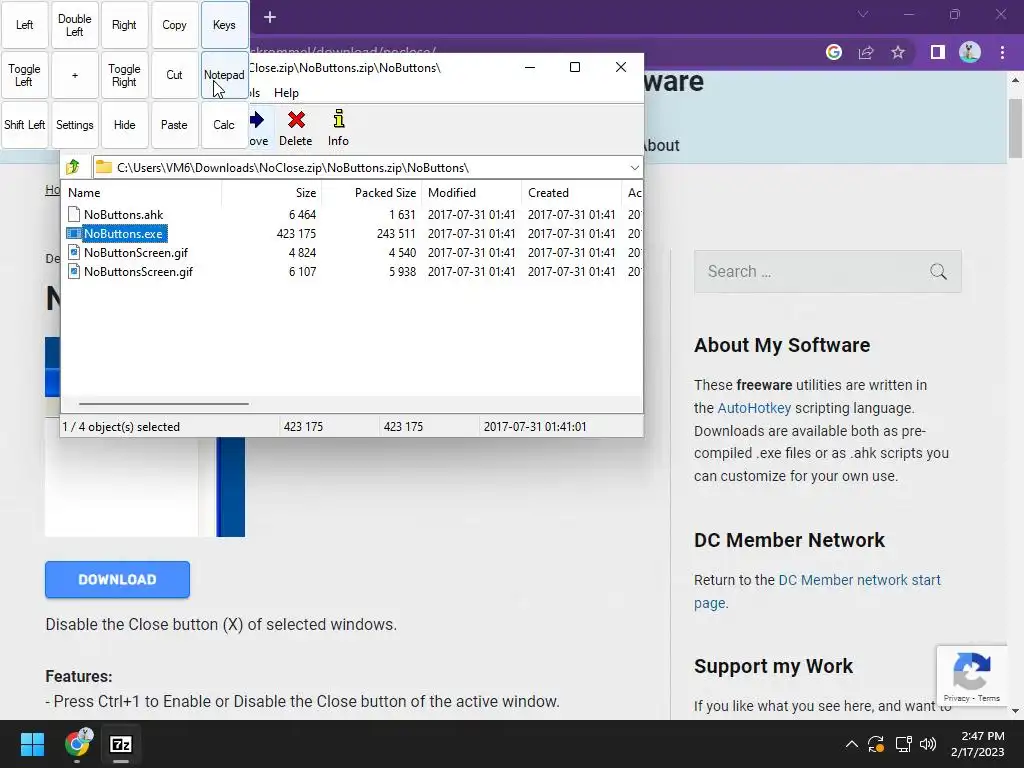Click the Notepad panel button
The image size is (1024, 768).
224,75
